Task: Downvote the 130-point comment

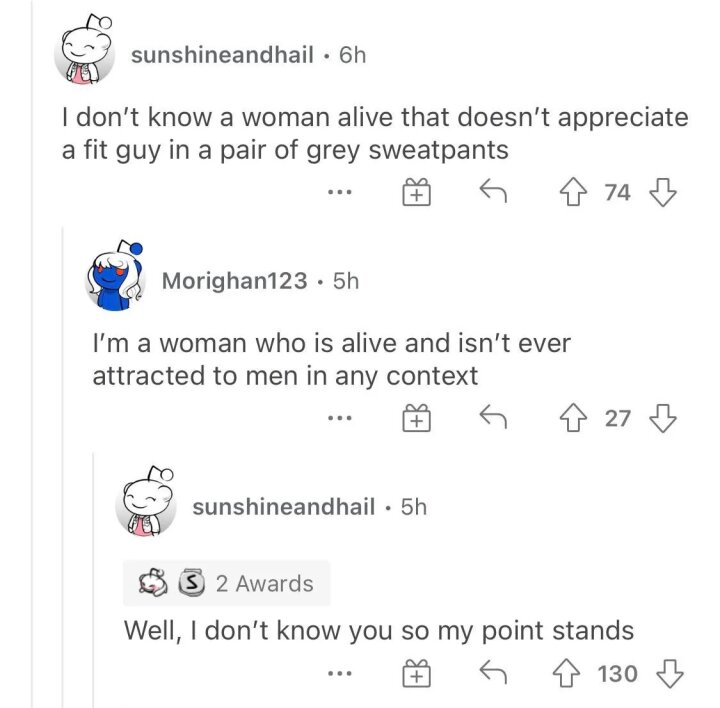Action: (x=670, y=673)
